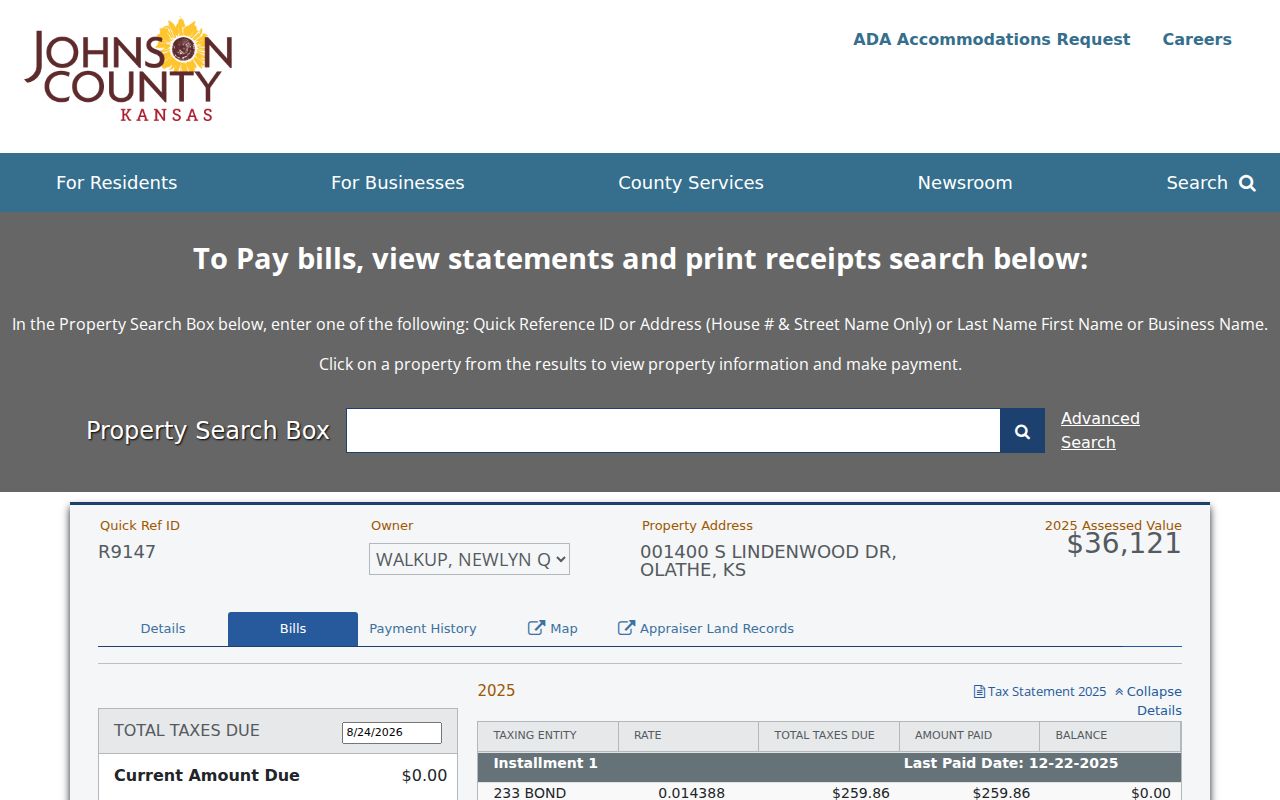Viewport: 1280px width, 800px height.
Task: Click the Rate column header
Action: pyautogui.click(x=689, y=735)
